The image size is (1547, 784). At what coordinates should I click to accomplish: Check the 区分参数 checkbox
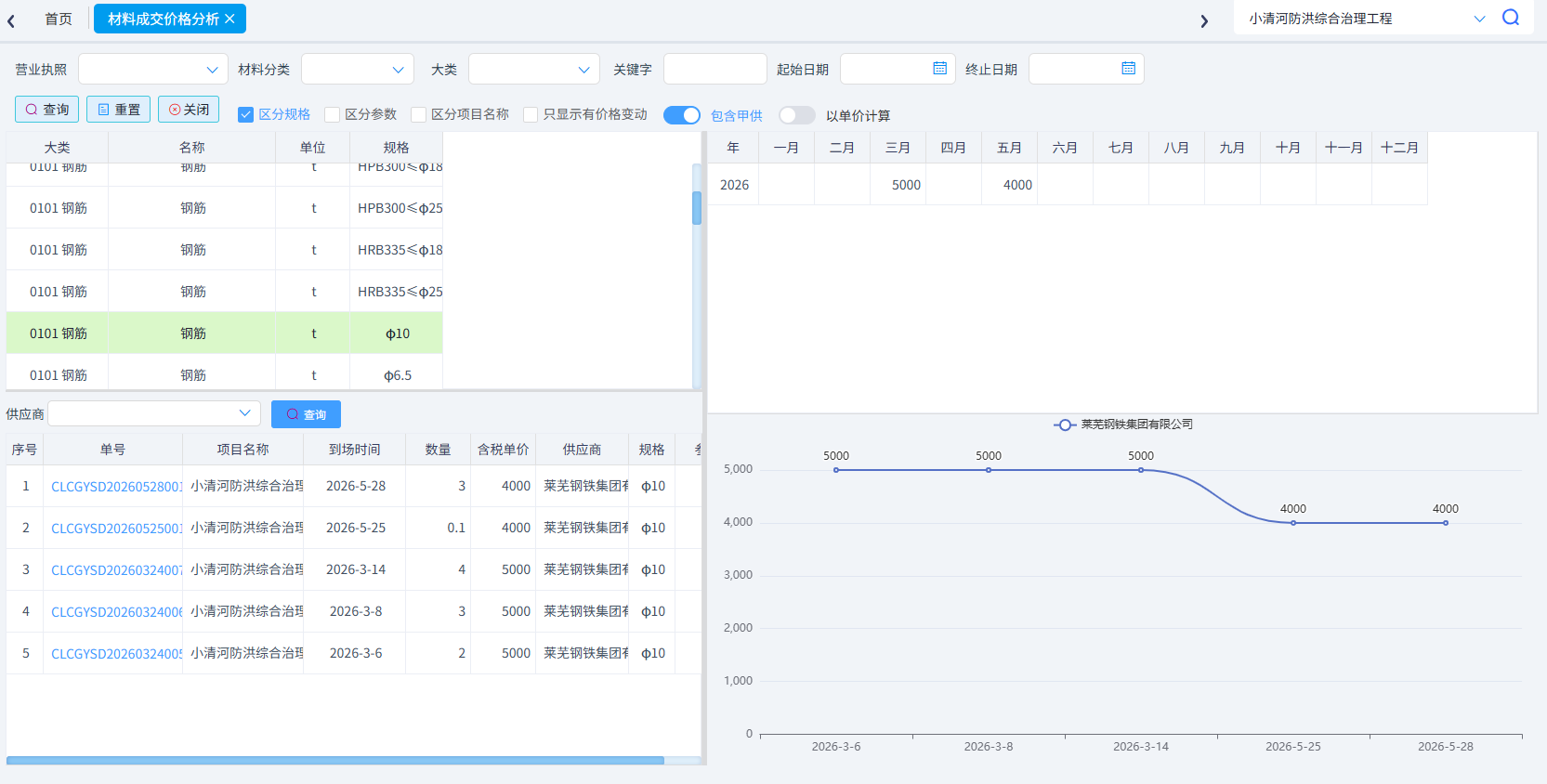coord(332,114)
